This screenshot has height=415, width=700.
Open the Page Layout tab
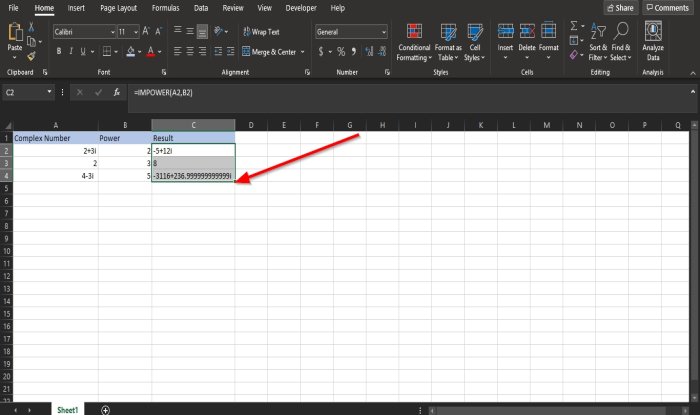coord(118,7)
